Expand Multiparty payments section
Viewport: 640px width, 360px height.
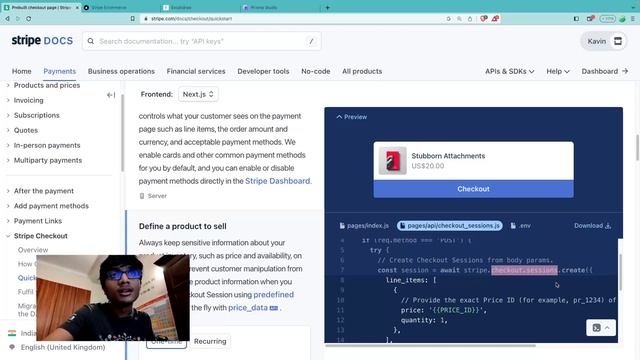coord(8,160)
